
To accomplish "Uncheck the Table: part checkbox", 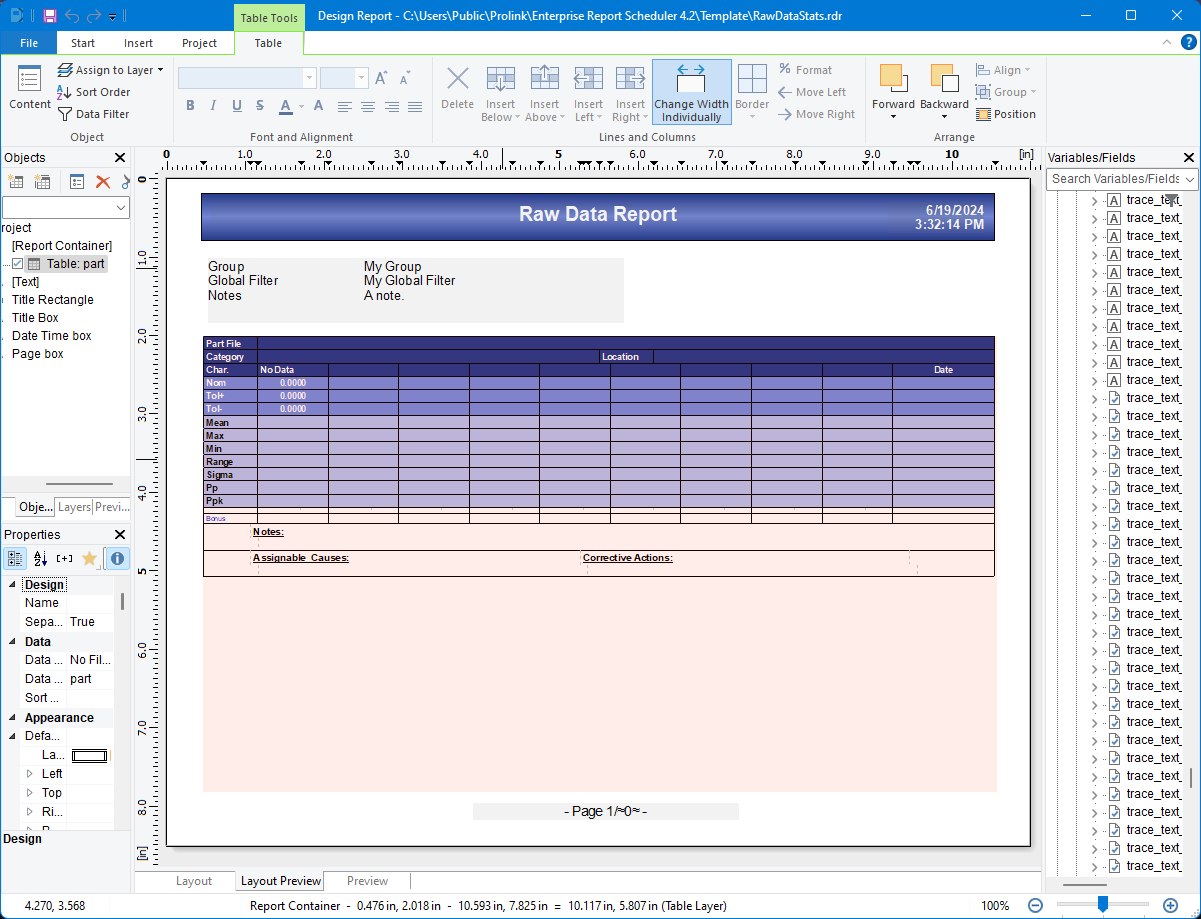I will (18, 263).
